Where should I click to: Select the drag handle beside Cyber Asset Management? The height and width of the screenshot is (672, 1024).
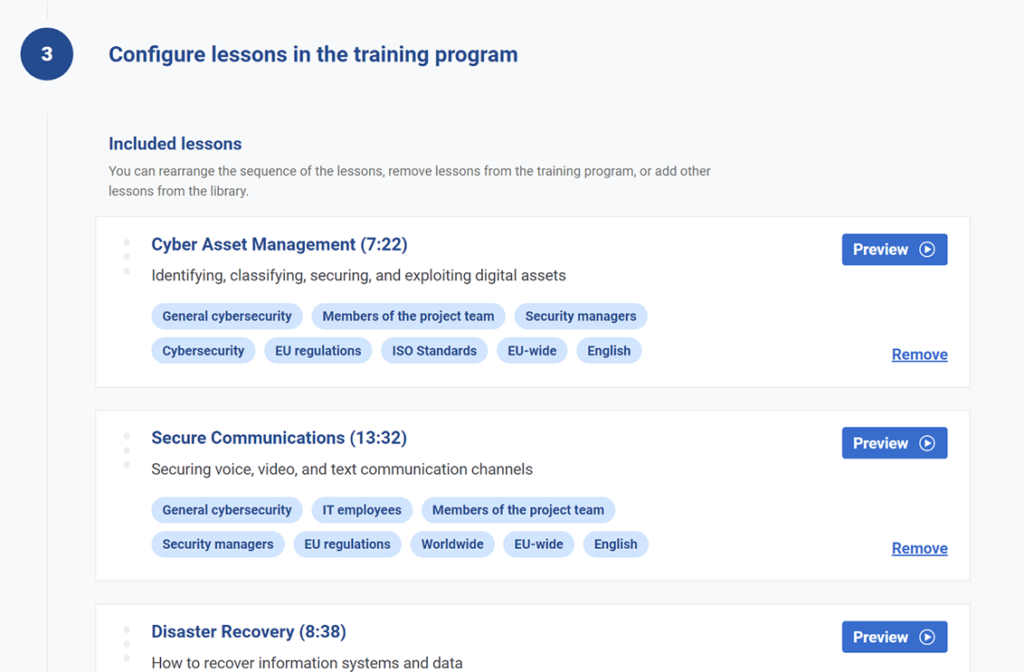[x=127, y=256]
